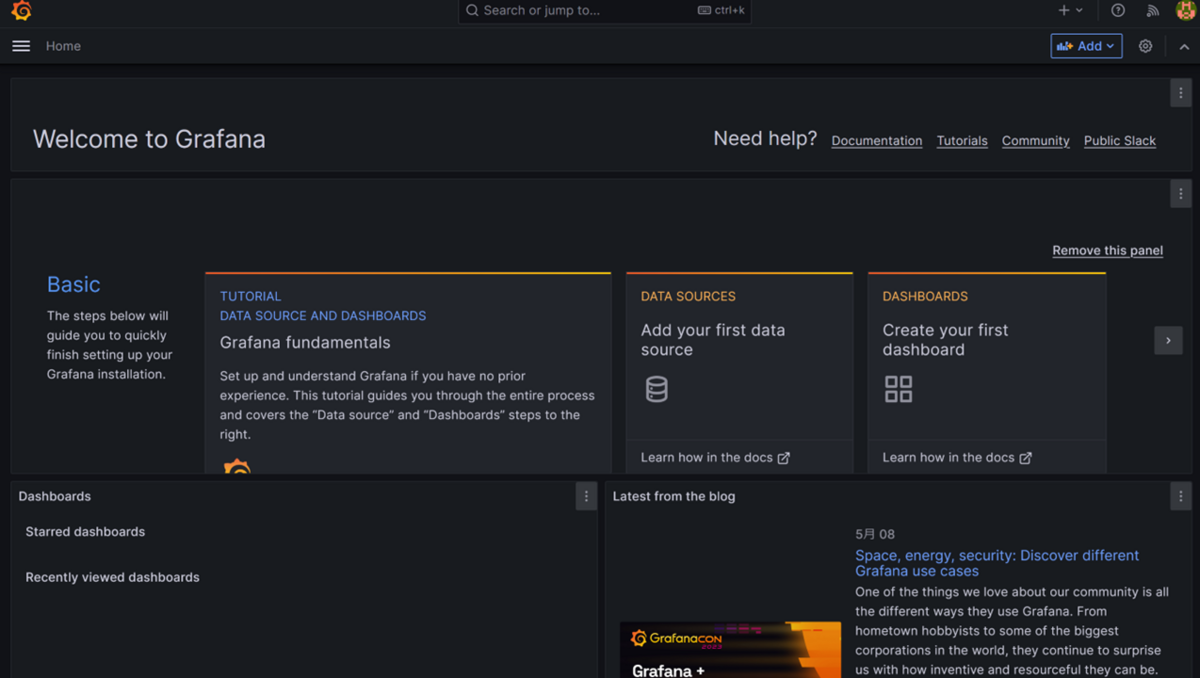Image resolution: width=1200 pixels, height=678 pixels.
Task: Open Learn how in docs under Dashboards
Action: tap(957, 457)
